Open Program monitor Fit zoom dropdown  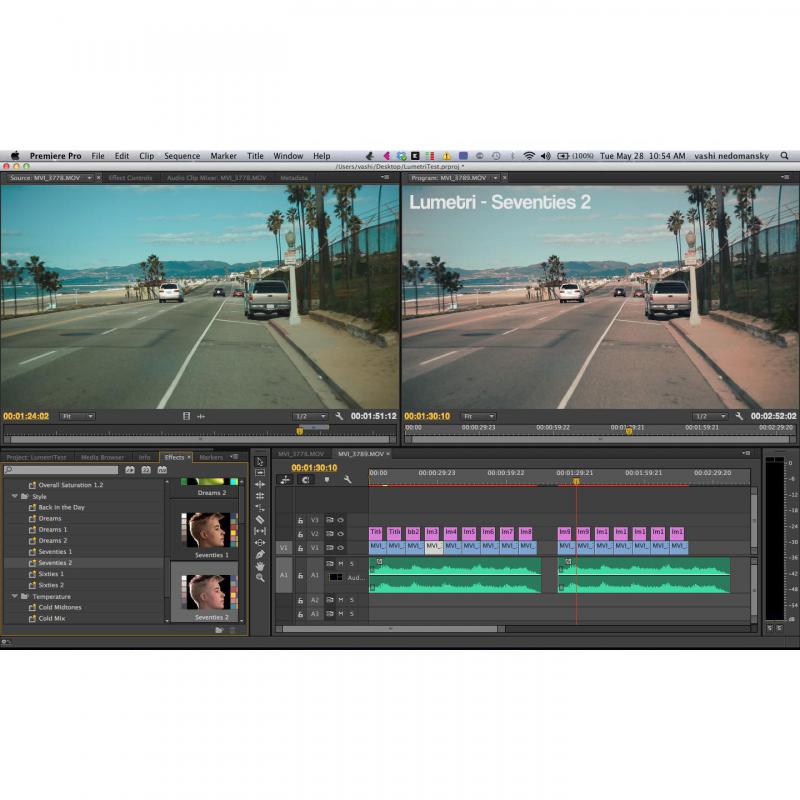(478, 416)
